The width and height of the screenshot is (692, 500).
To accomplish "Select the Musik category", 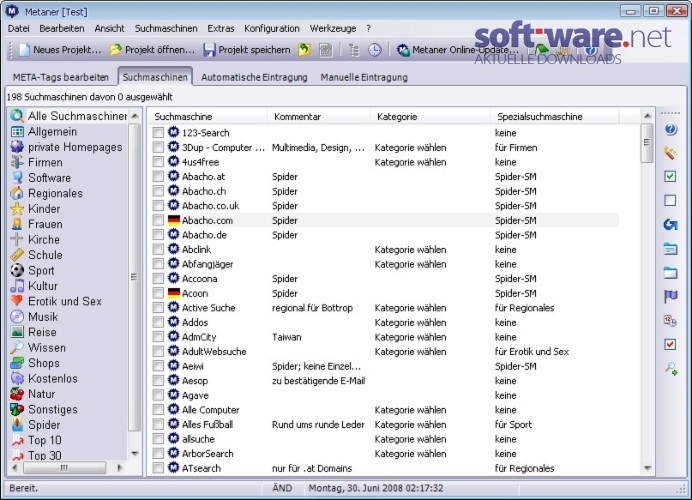I will (34, 317).
